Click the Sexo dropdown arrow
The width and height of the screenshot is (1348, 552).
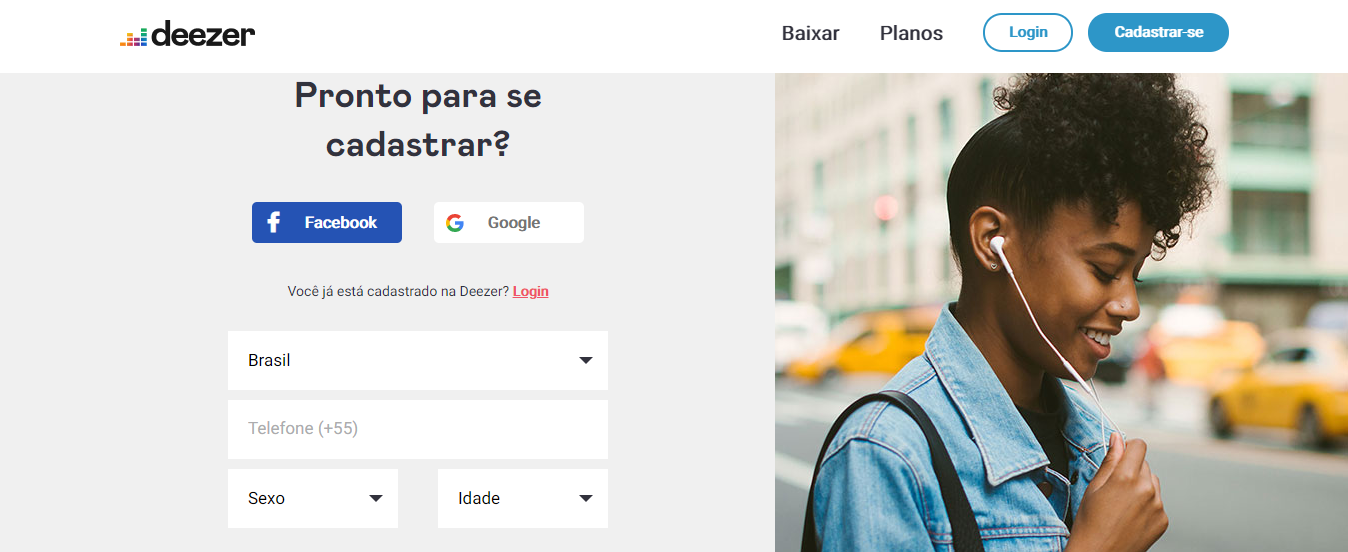[376, 498]
